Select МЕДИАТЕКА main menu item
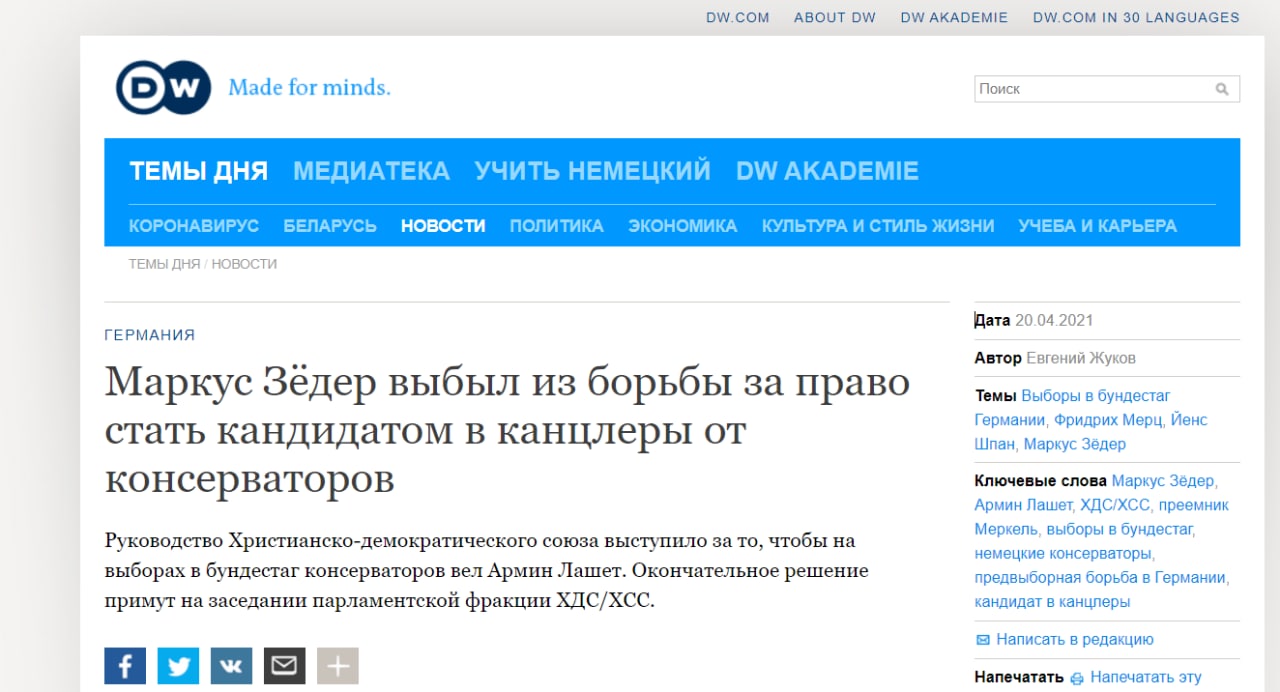The width and height of the screenshot is (1280, 692). [371, 171]
